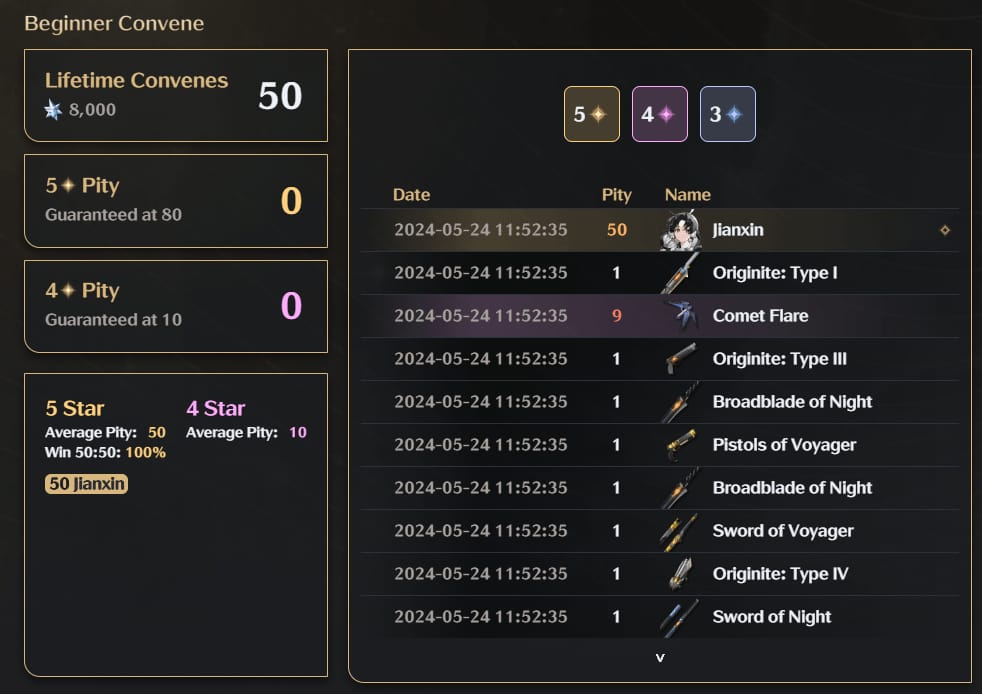Click the 50 Jianxin pity tag
Viewport: 982px width, 694px height.
[x=85, y=484]
